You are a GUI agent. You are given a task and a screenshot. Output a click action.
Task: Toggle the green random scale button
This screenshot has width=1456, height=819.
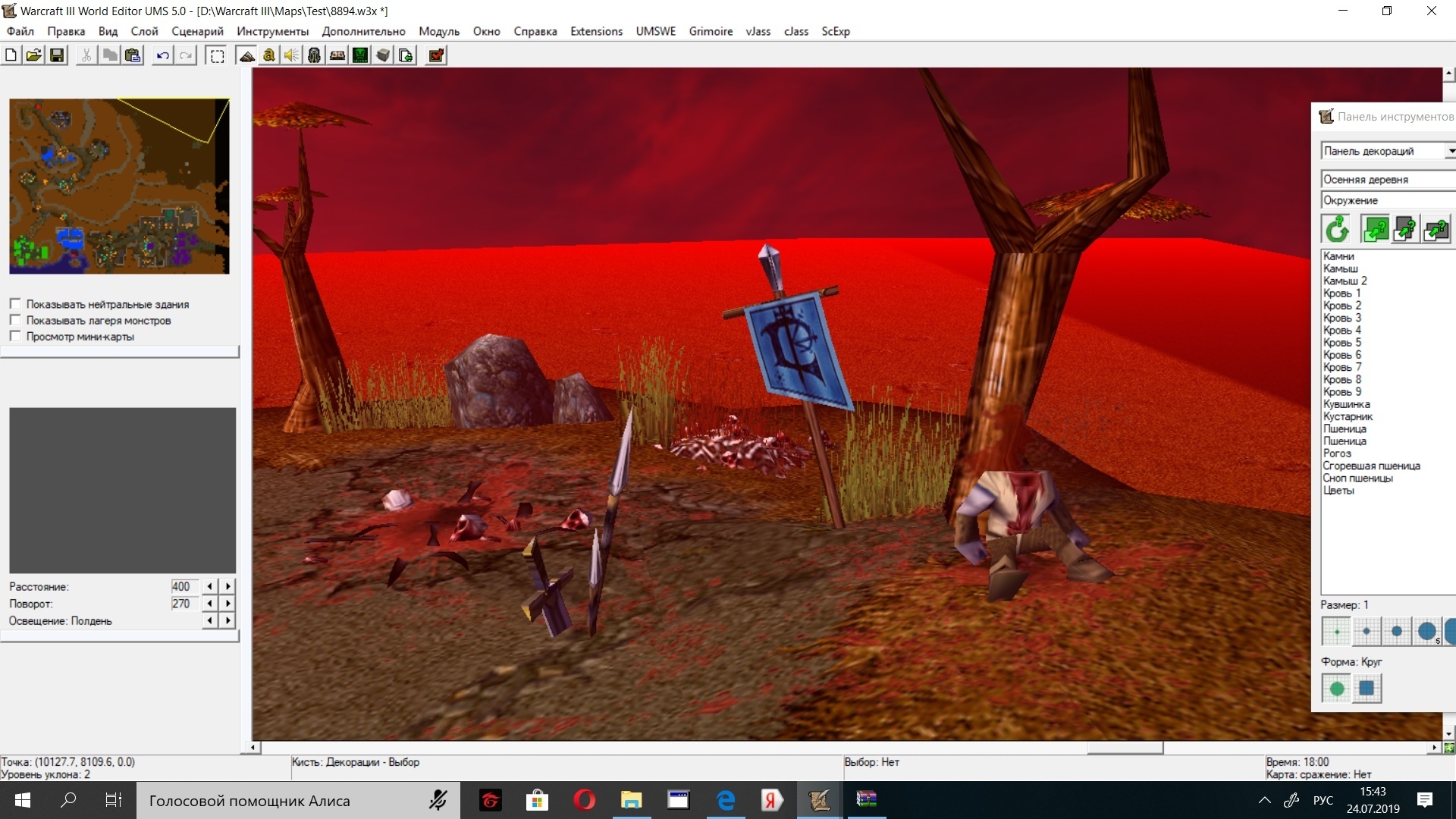1375,229
